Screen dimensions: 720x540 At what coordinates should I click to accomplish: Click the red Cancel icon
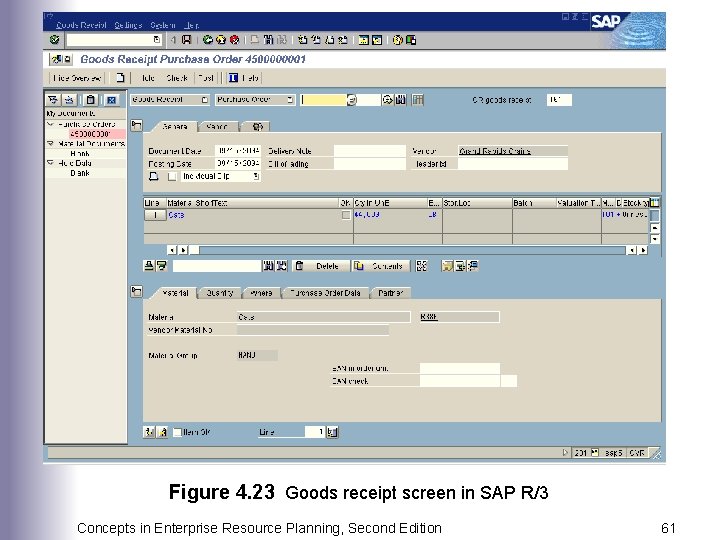tap(234, 40)
